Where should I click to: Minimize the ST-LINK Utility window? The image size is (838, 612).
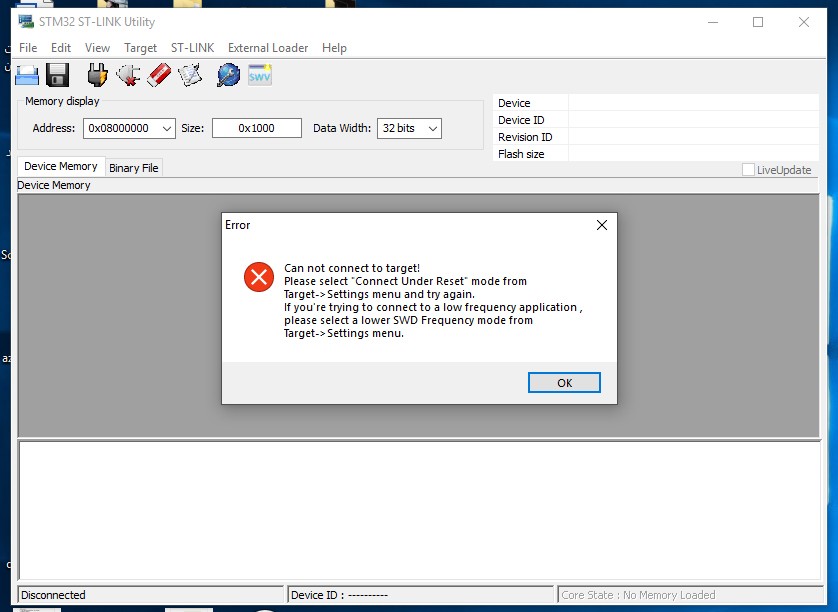pyautogui.click(x=712, y=22)
